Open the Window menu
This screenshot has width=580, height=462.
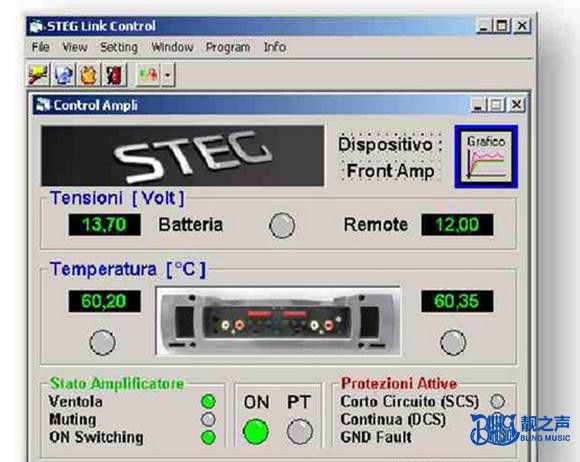click(172, 47)
